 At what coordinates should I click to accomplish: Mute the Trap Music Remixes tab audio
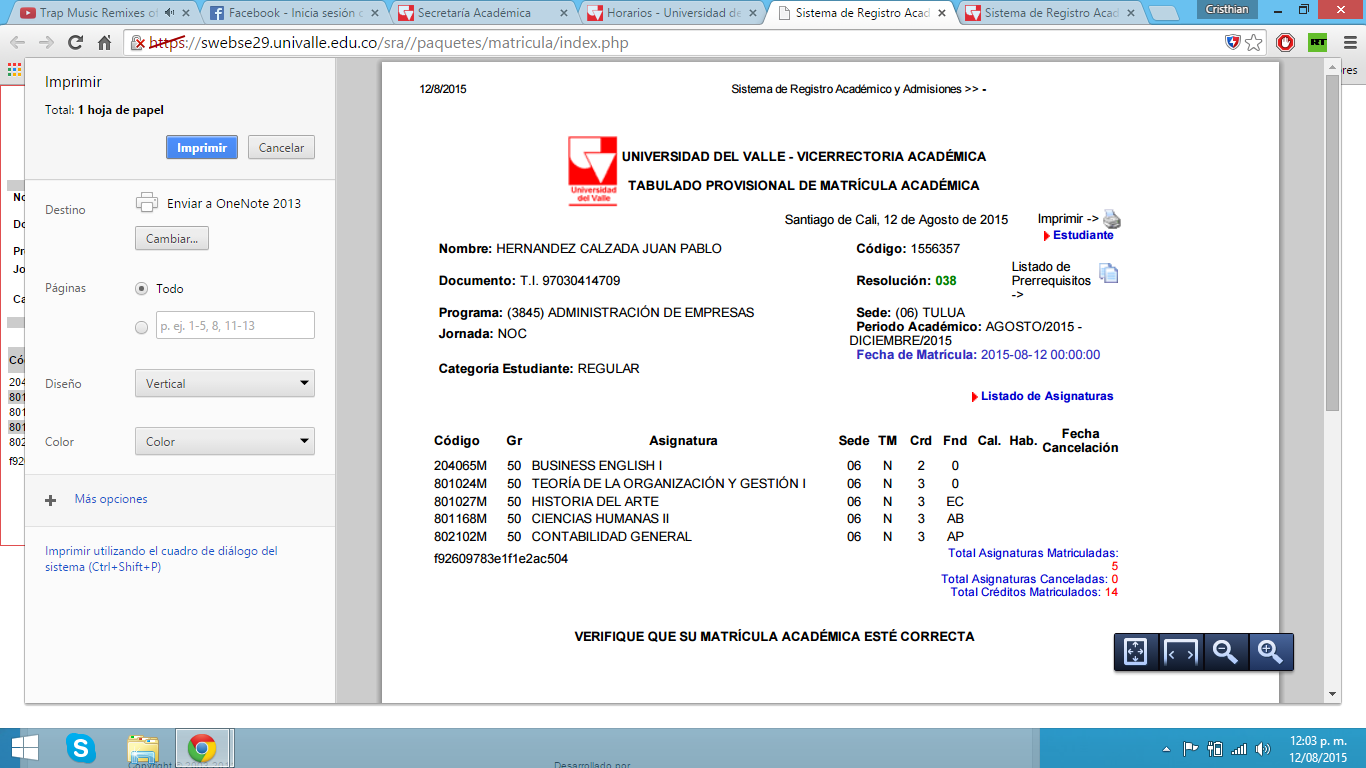pos(169,13)
